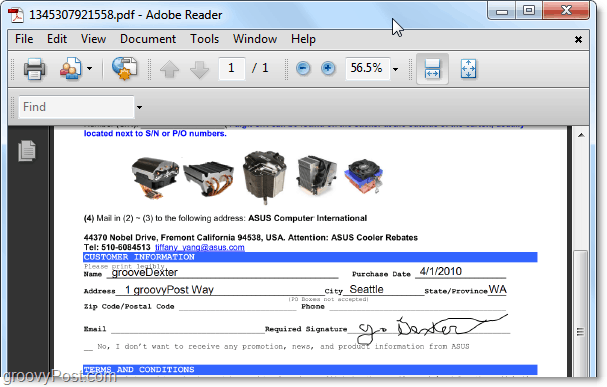Screen dimensions: 607x387
Task: Click the Purchase Date field 4/1/2010
Action: pos(460,272)
